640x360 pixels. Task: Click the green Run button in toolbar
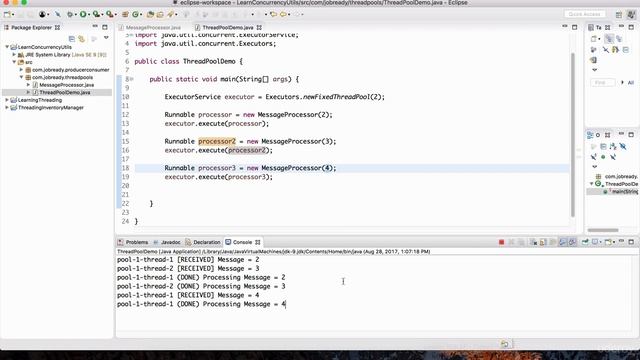[83, 14]
